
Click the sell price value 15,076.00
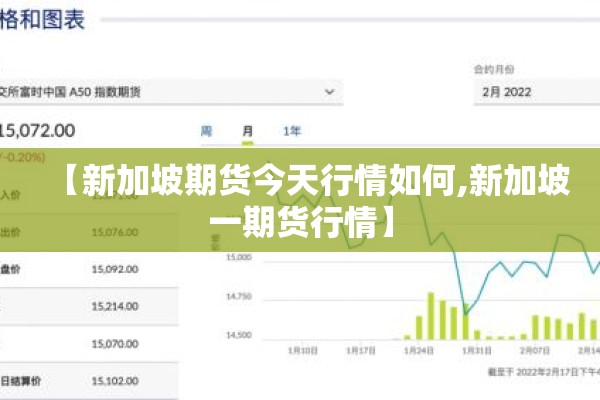point(115,232)
